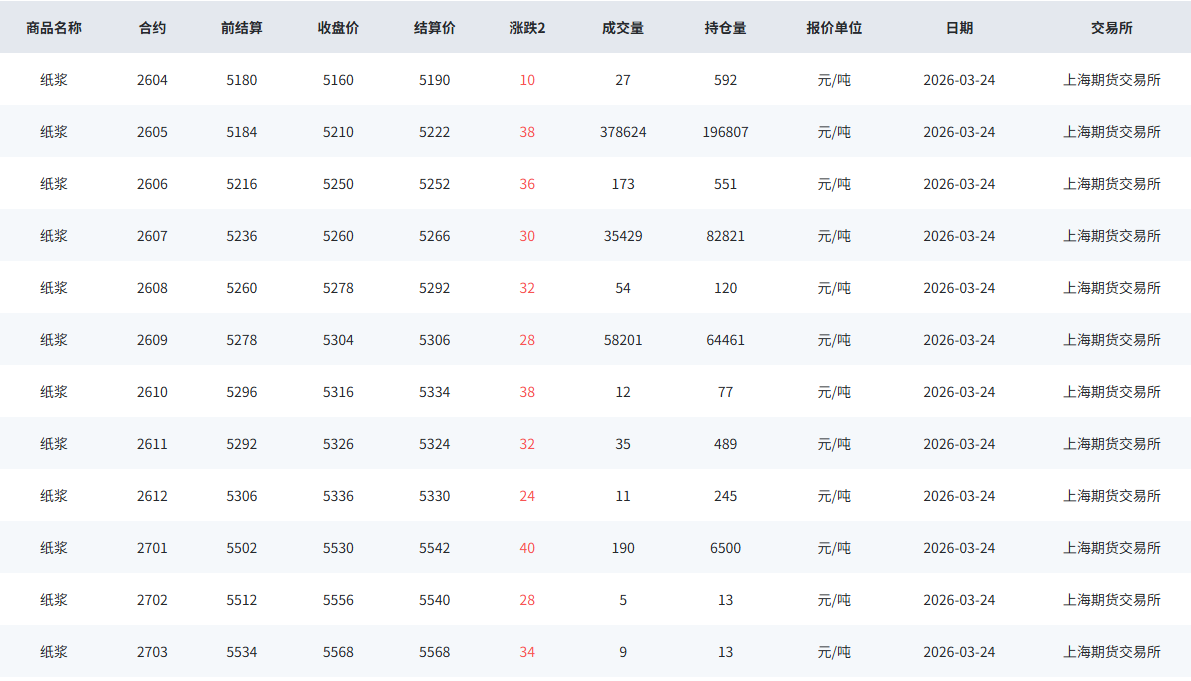
Task: Select the 378624 volume cell
Action: [623, 132]
